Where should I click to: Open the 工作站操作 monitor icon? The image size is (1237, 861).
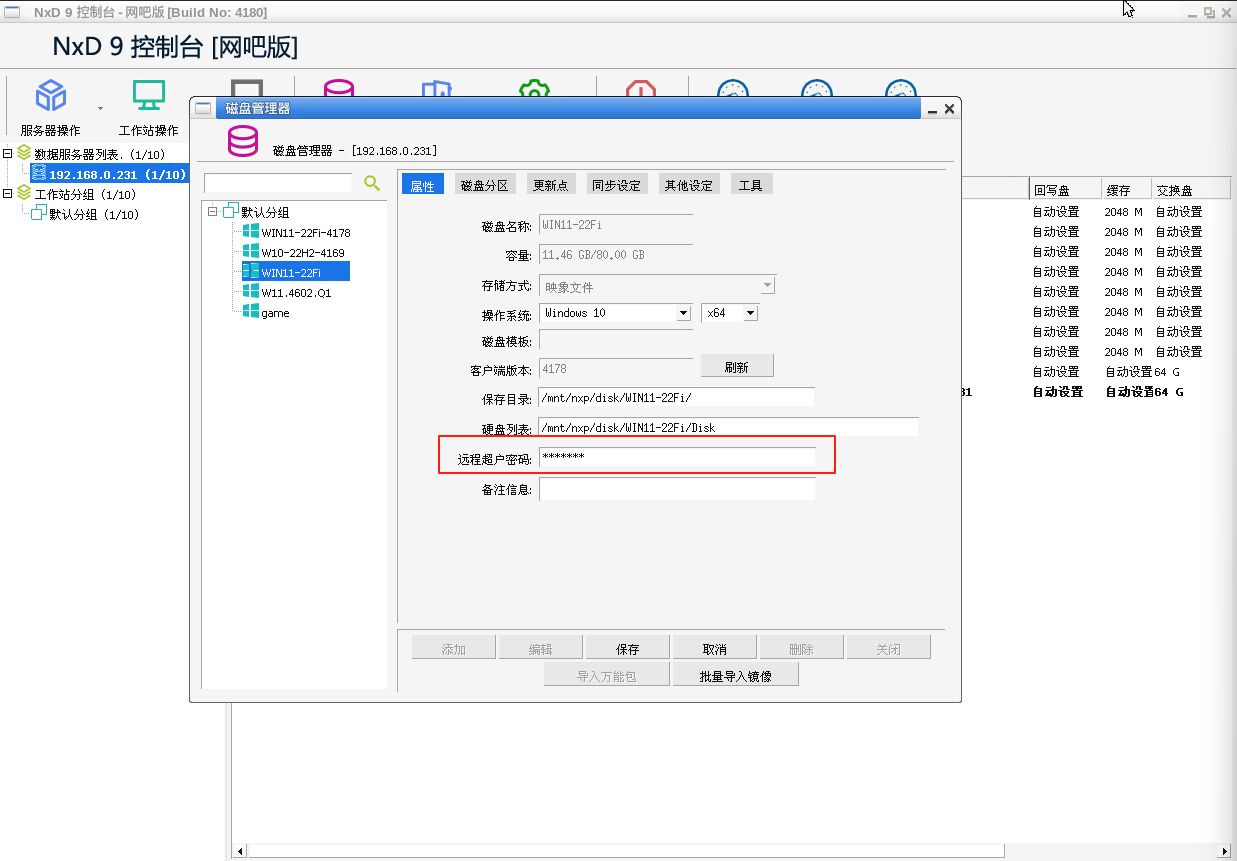point(149,96)
